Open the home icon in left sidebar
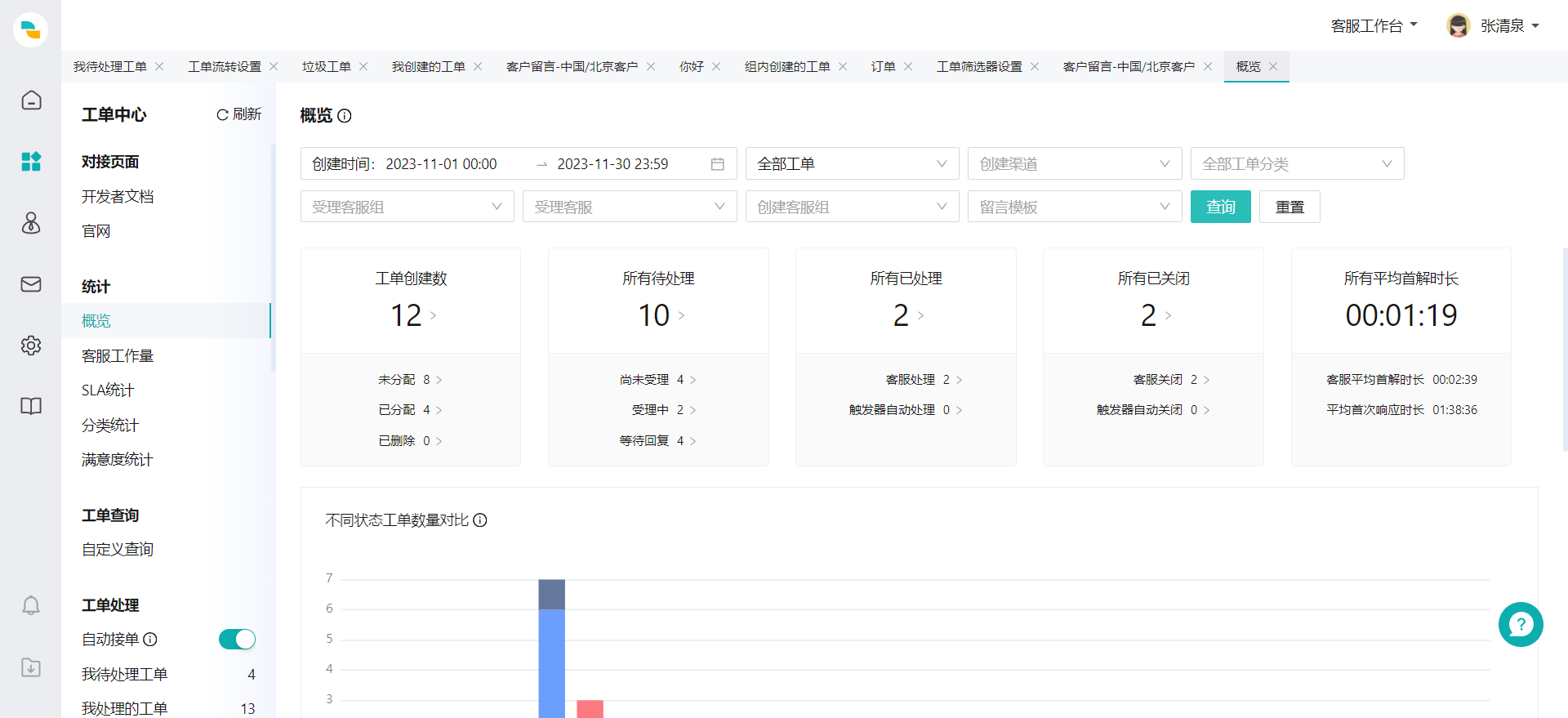 coord(31,100)
